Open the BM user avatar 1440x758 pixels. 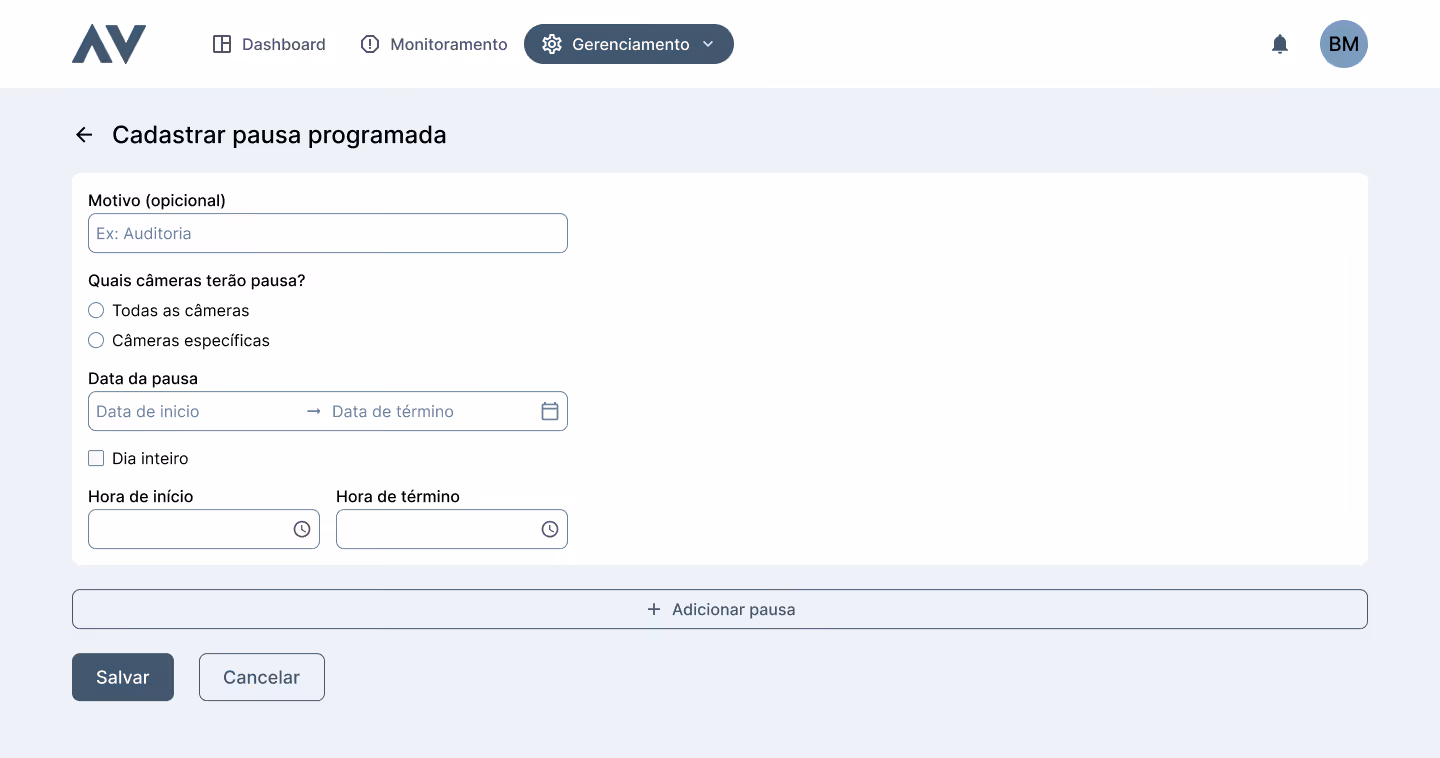[1344, 44]
